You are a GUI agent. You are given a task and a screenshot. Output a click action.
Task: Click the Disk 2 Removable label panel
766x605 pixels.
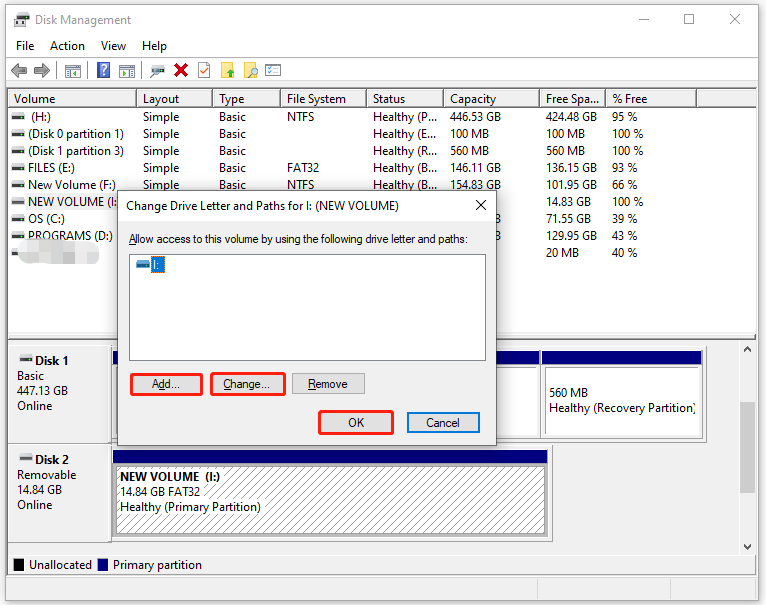[60, 493]
